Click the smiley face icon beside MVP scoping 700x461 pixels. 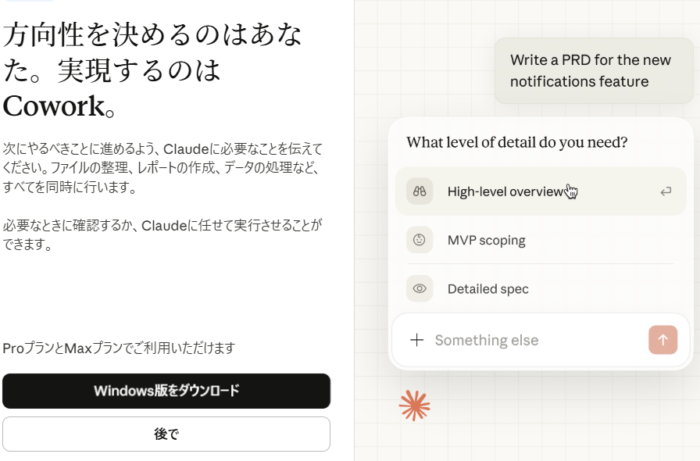[420, 240]
